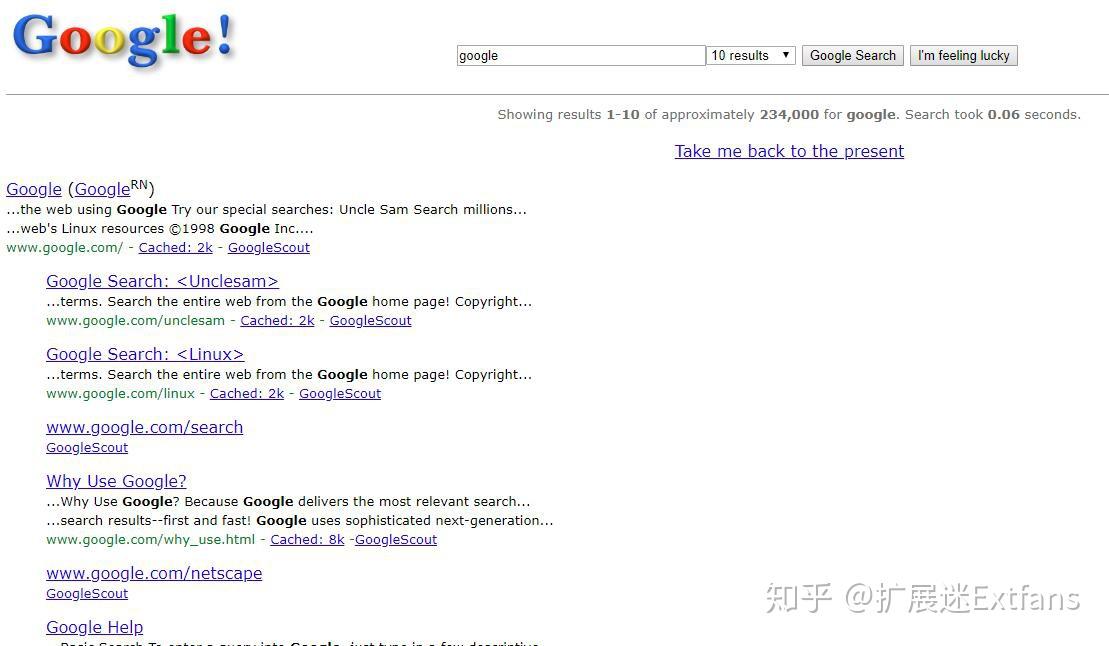1109x646 pixels.
Task: Click the www.google.com/linux URL text
Action: coord(120,393)
